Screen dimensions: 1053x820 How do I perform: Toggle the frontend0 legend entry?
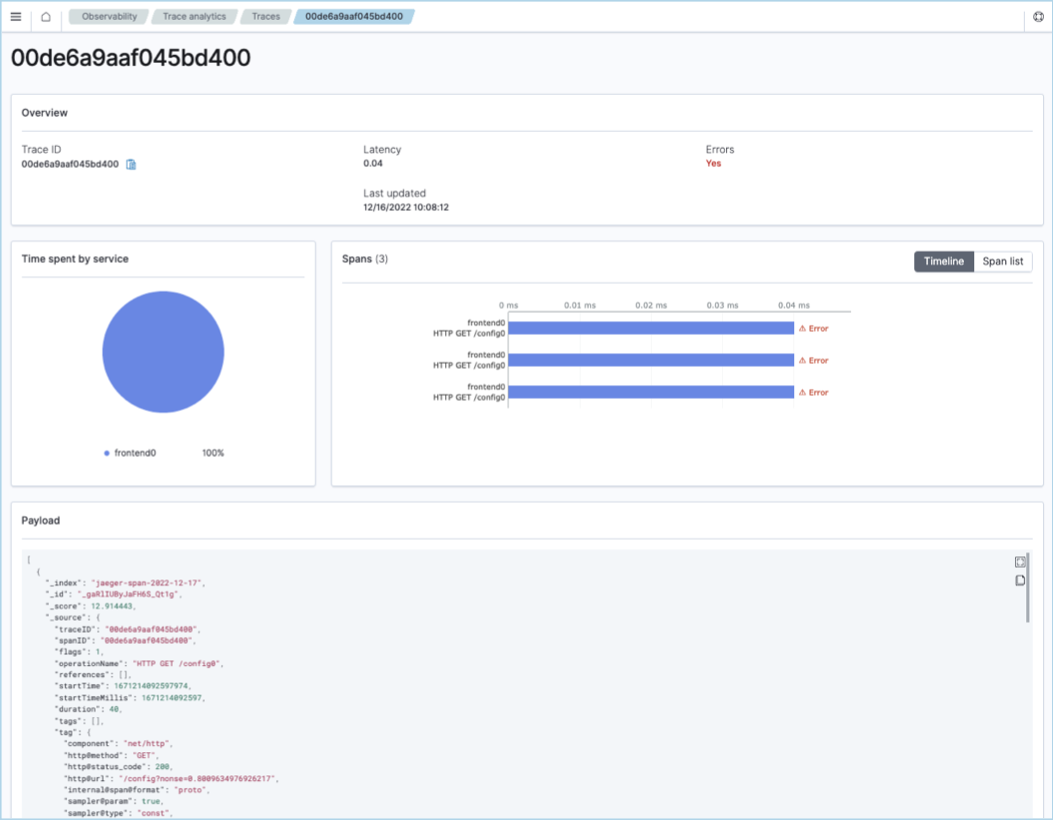pyautogui.click(x=133, y=451)
